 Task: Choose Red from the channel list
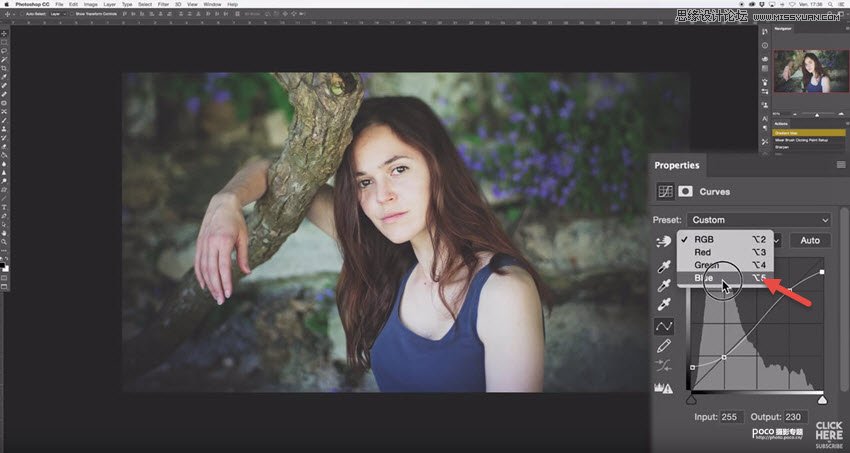[x=703, y=253]
